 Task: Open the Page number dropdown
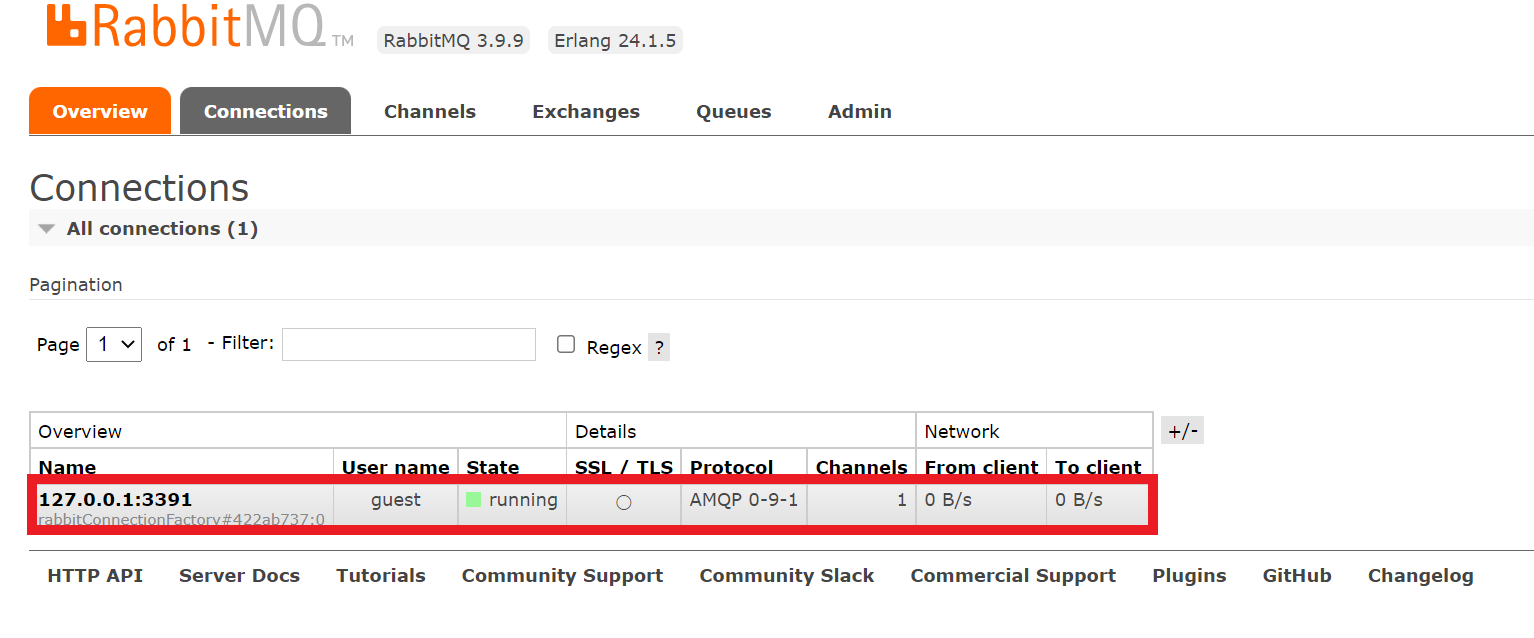(114, 344)
